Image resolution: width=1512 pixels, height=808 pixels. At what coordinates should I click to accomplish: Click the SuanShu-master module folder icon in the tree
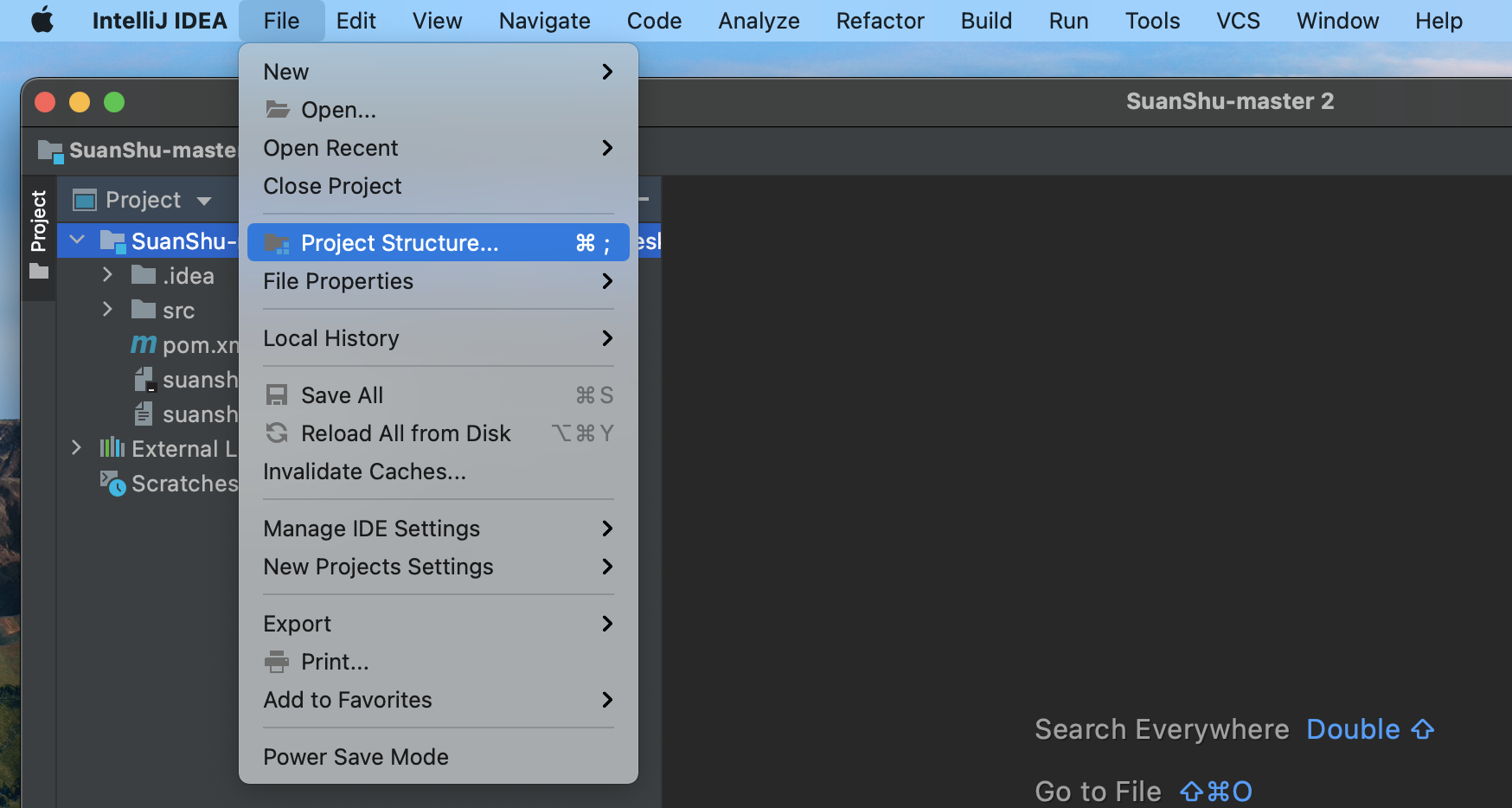[x=113, y=240]
